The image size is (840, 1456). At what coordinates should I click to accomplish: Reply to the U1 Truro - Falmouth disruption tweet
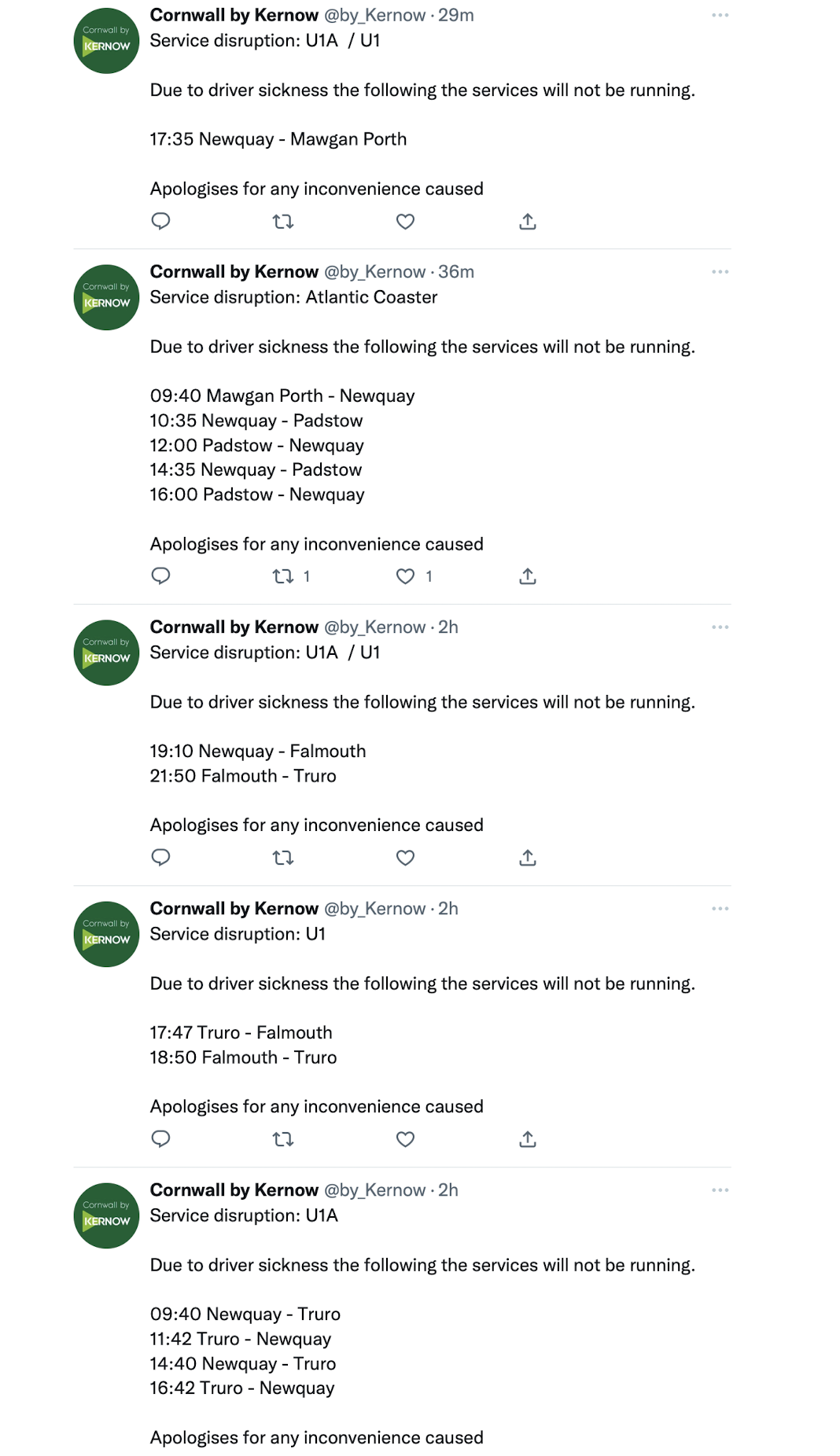160,1139
